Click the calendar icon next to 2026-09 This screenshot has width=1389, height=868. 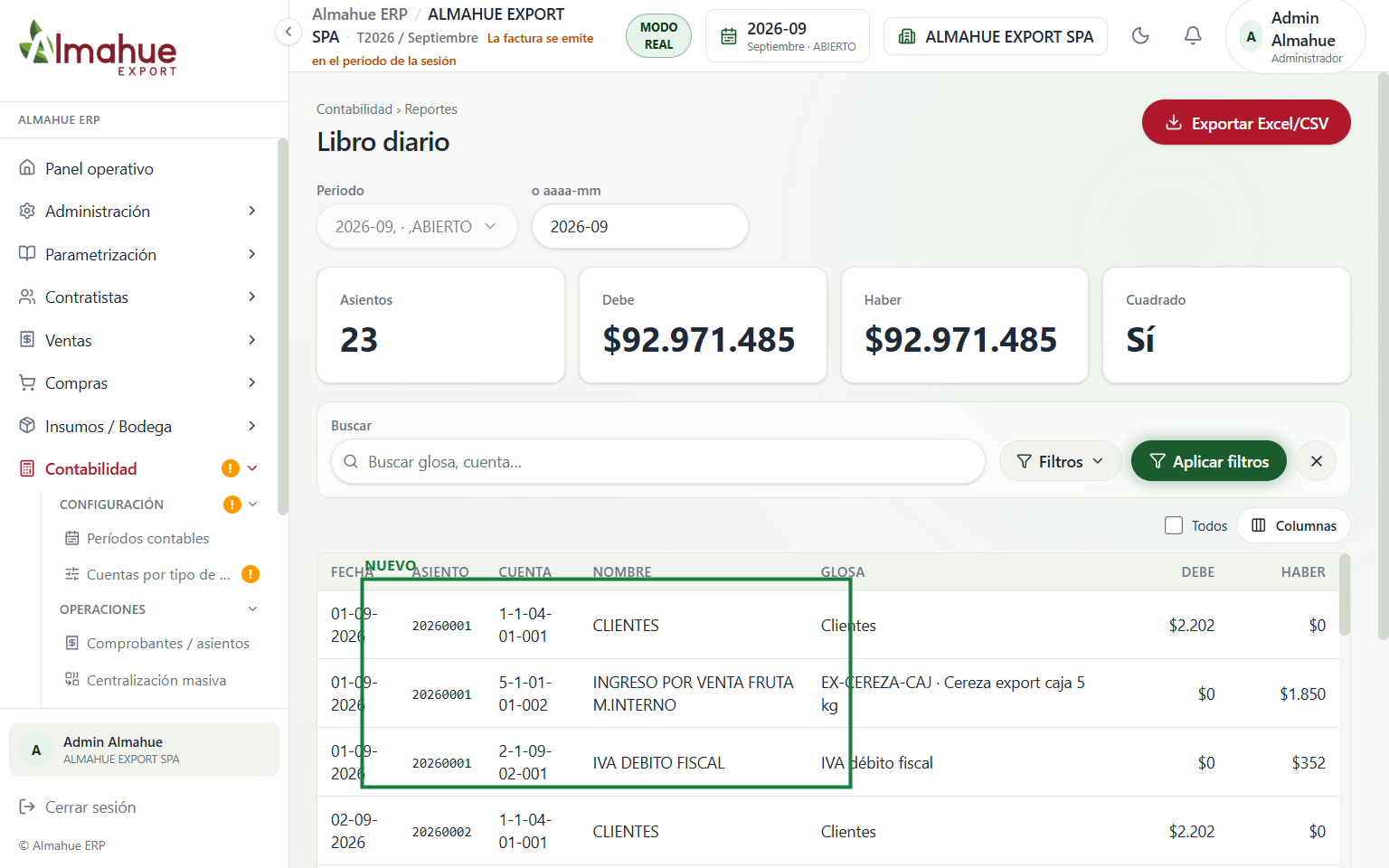729,37
